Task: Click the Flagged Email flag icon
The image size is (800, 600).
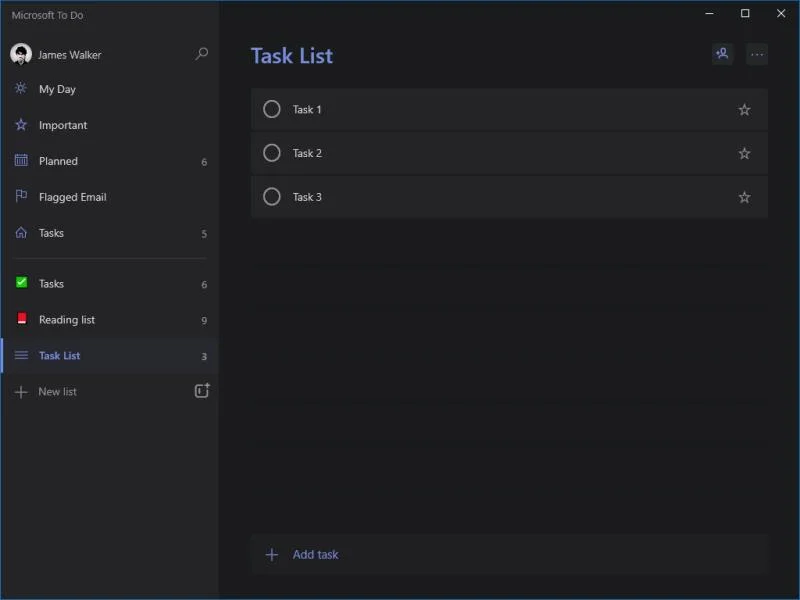Action: pyautogui.click(x=21, y=196)
